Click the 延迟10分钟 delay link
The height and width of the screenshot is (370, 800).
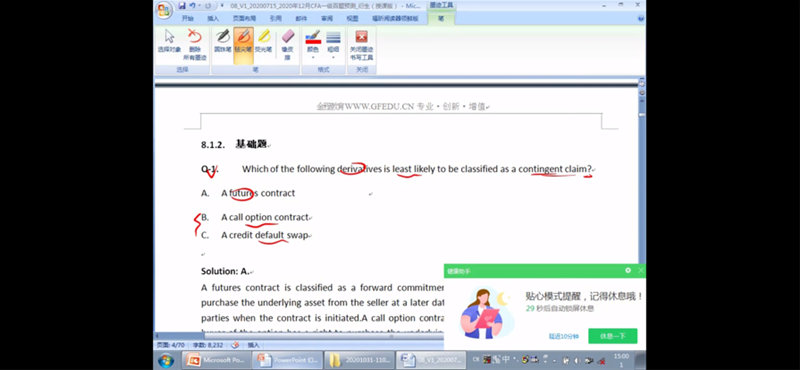coord(564,336)
